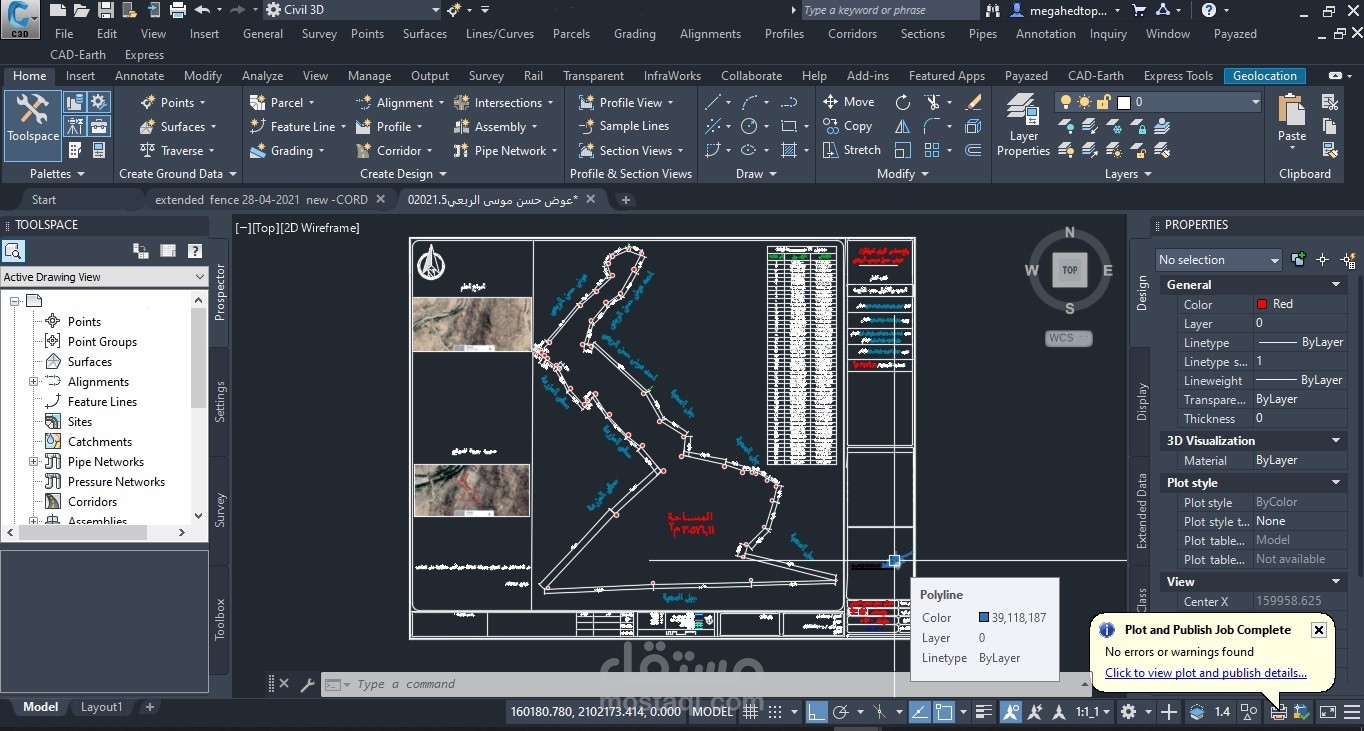
Task: Open Toolspace help question icon
Action: pyautogui.click(x=195, y=251)
